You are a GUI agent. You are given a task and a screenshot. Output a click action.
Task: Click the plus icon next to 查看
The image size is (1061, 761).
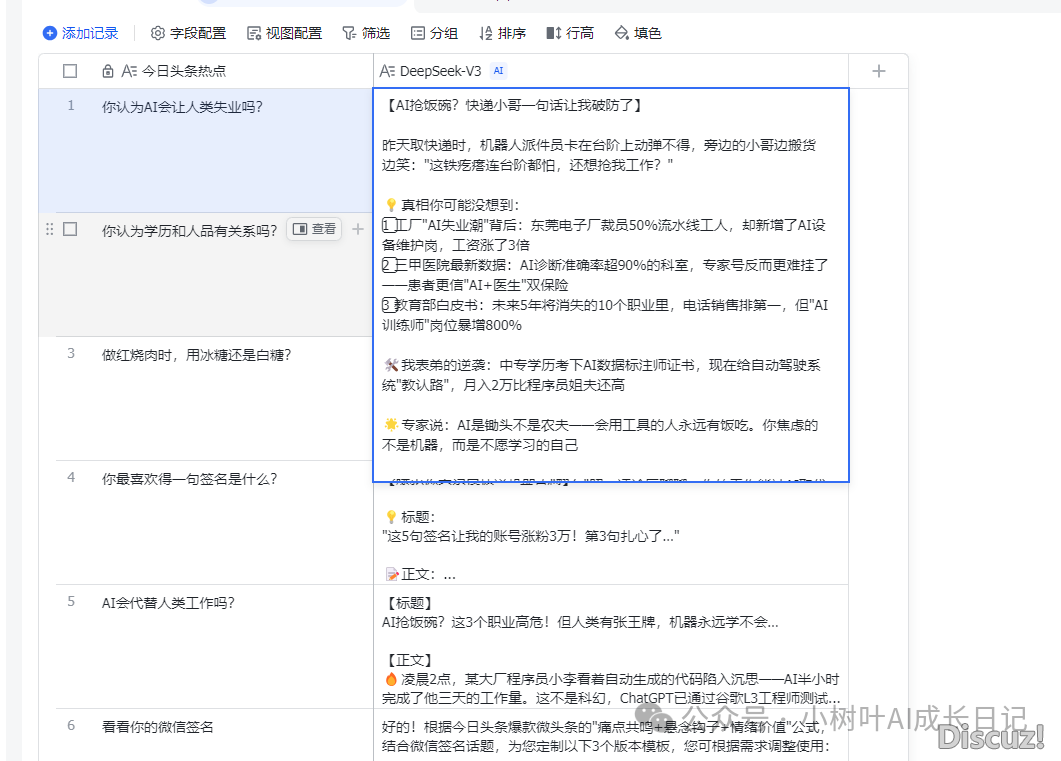[357, 229]
